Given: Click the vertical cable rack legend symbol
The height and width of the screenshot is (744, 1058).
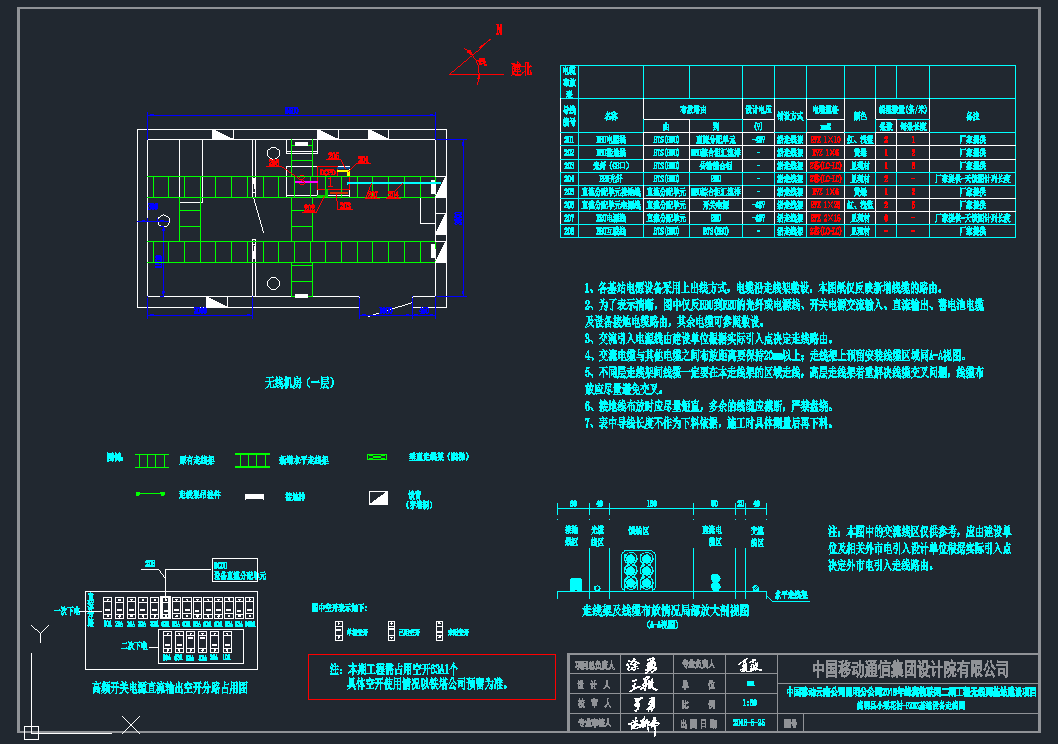Looking at the screenshot, I should coord(377,457).
